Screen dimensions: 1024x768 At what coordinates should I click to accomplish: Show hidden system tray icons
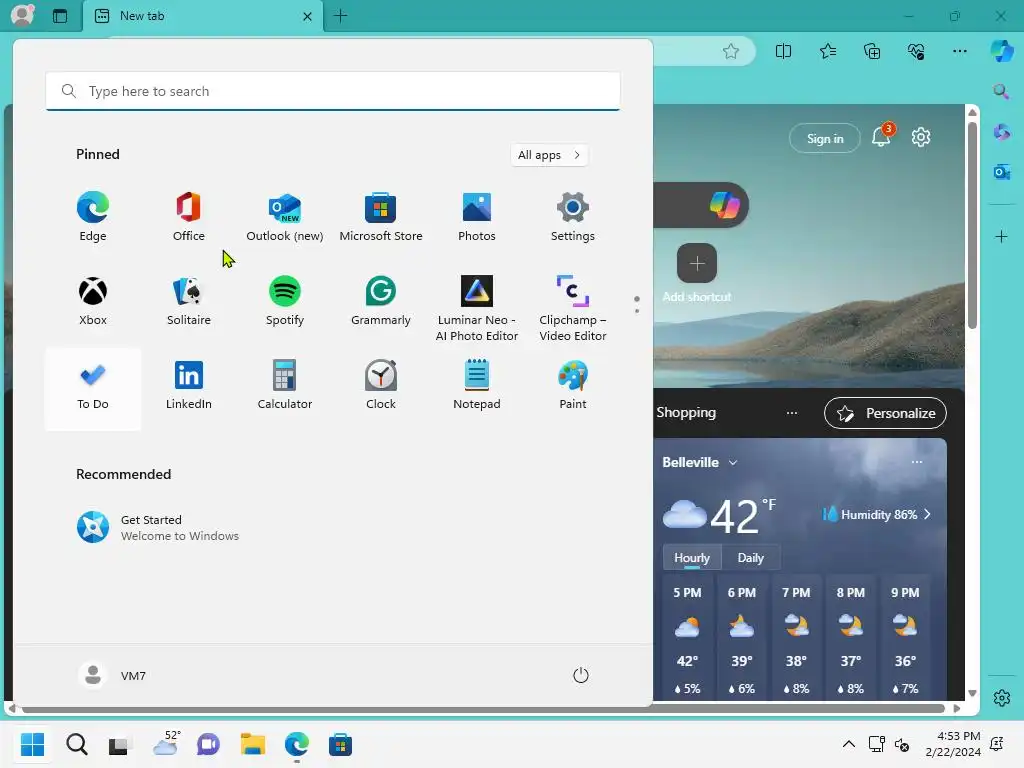point(848,744)
